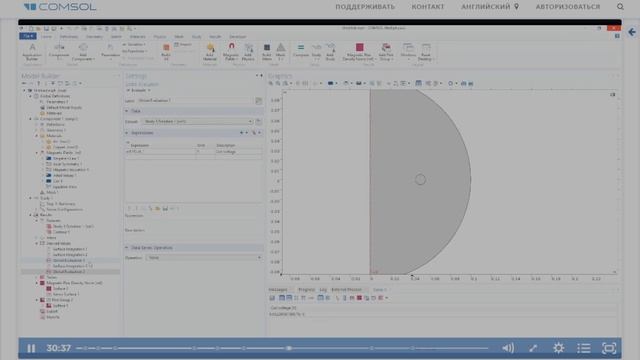Image resolution: width=640 pixels, height=360 pixels.
Task: Collapse the Global Definitions tree node
Action: pos(30,96)
